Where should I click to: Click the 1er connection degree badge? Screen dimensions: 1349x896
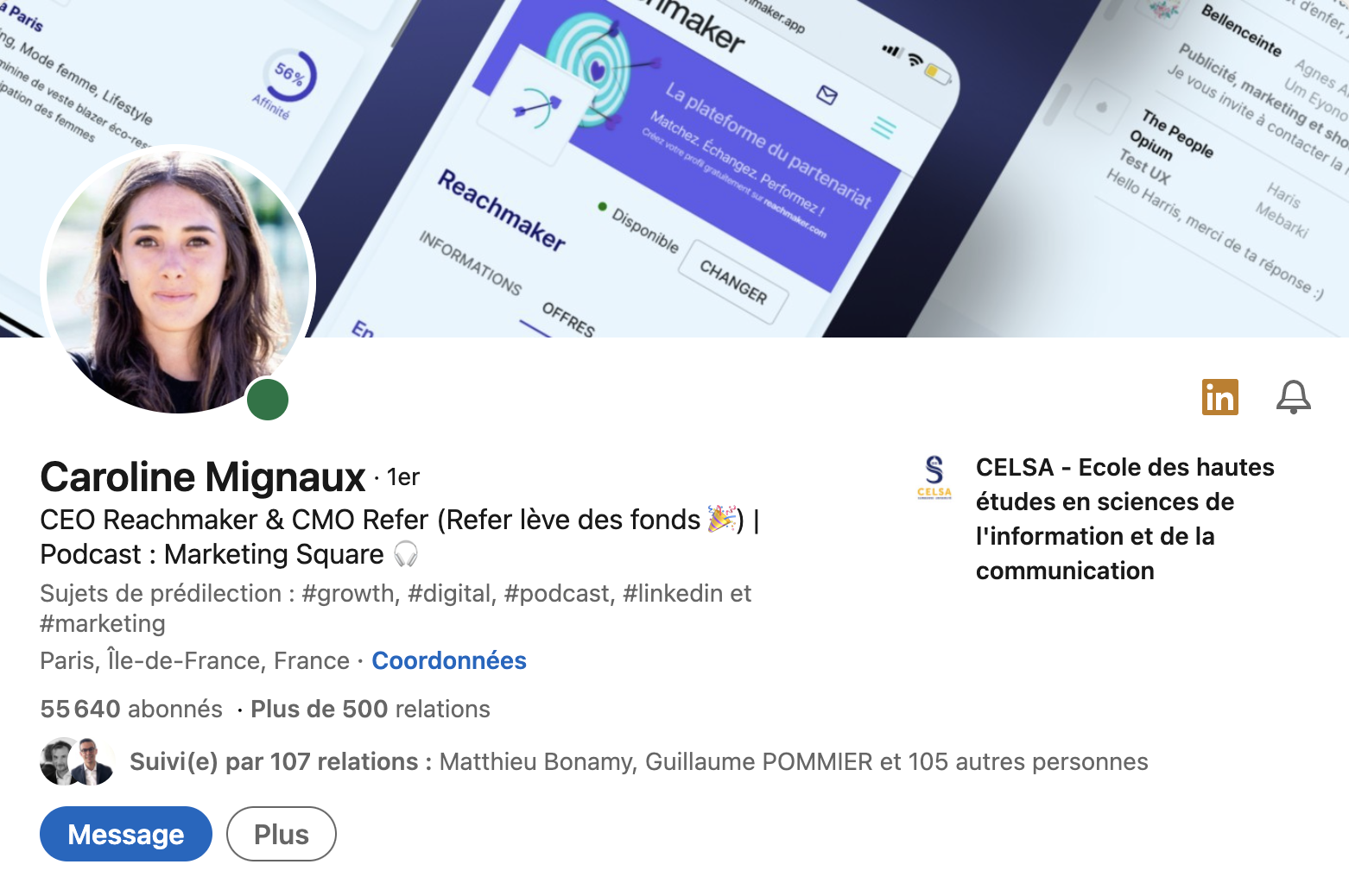403,476
